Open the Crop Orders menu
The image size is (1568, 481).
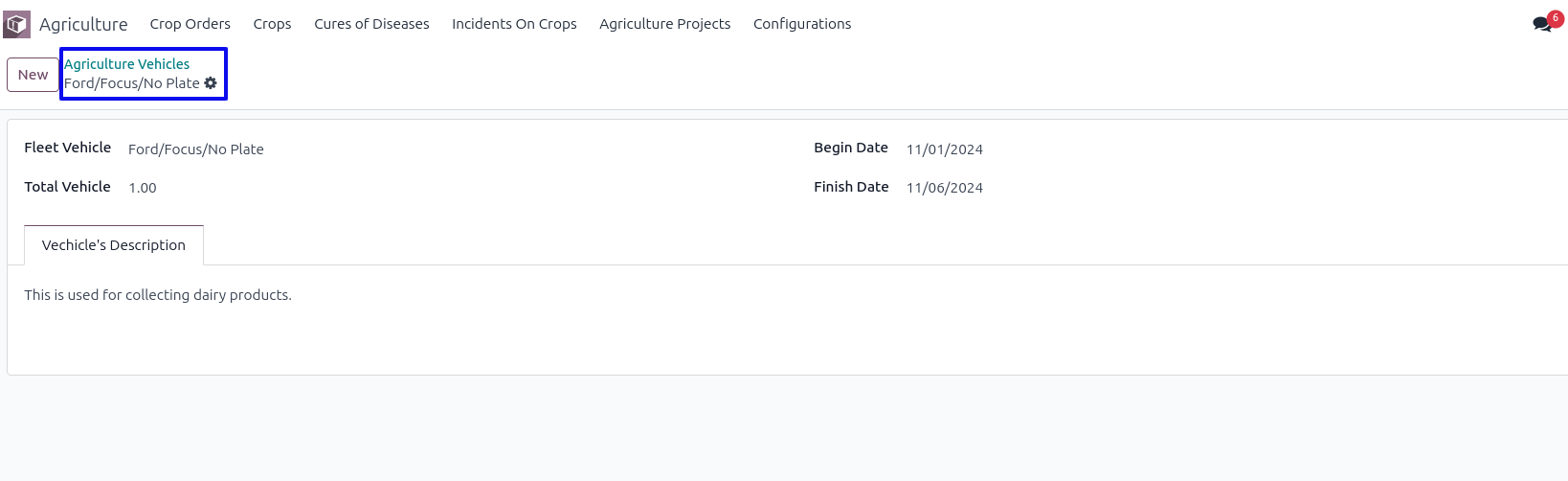click(x=190, y=24)
